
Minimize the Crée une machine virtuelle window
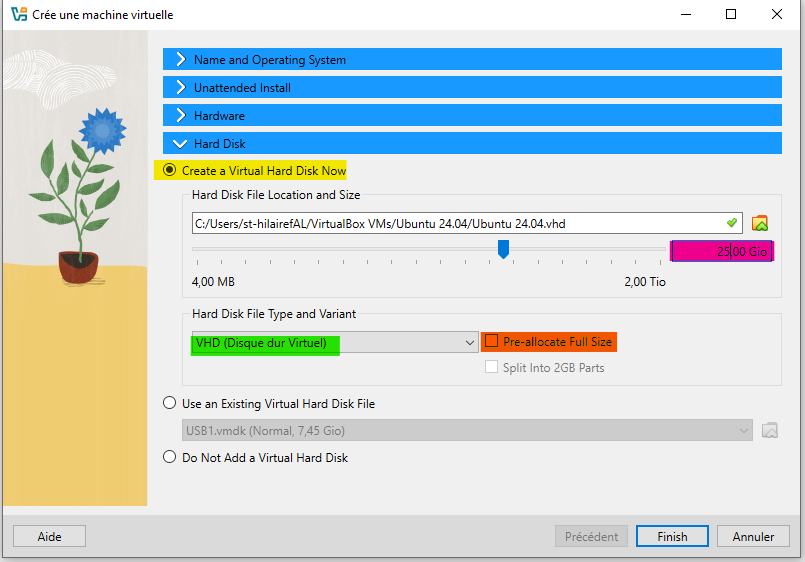685,15
